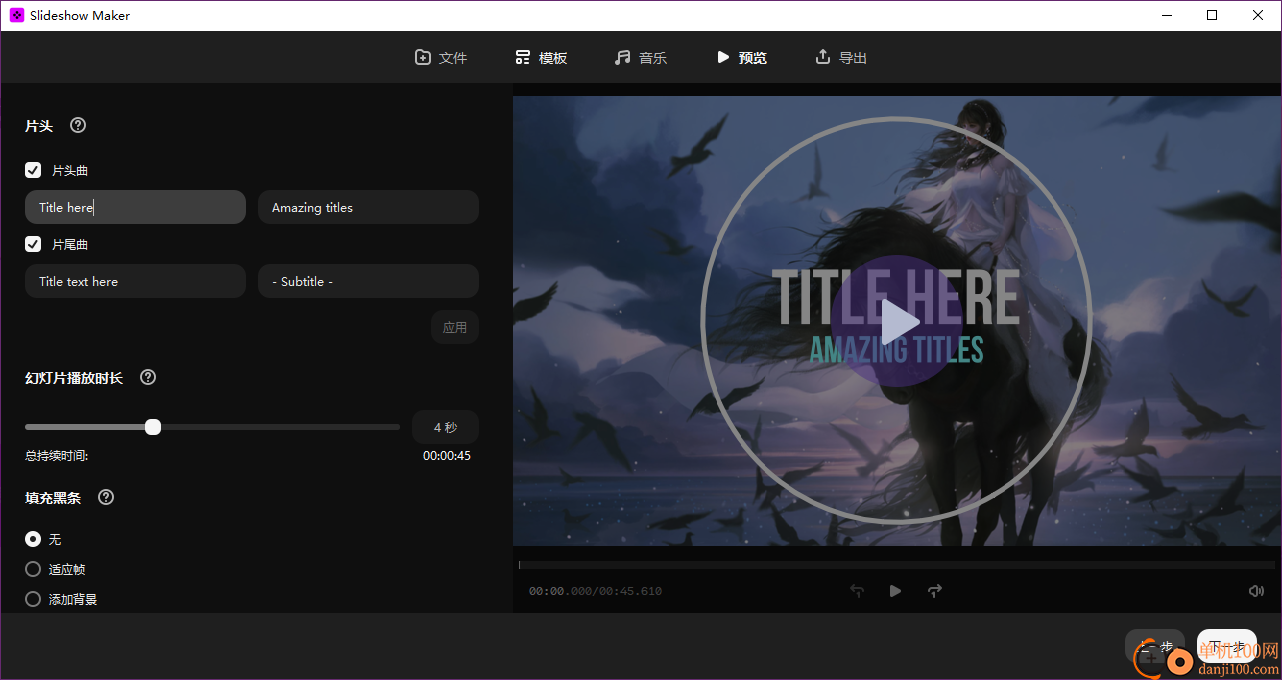Click the help icon next to 填充黑条

click(x=106, y=497)
